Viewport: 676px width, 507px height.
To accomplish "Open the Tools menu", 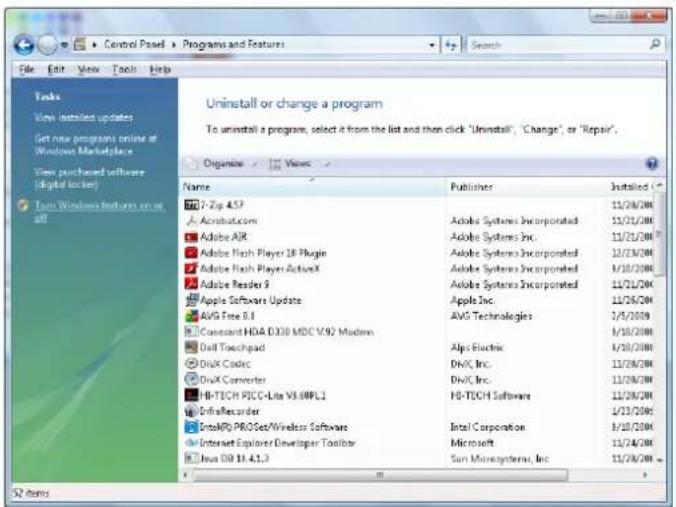I will pos(124,69).
